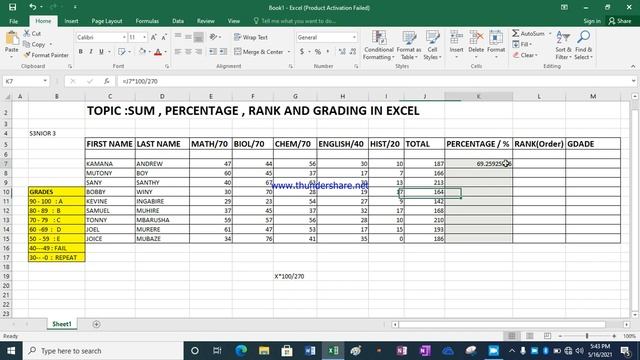640x360 pixels.
Task: Click the Borders icon
Action: [122, 52]
